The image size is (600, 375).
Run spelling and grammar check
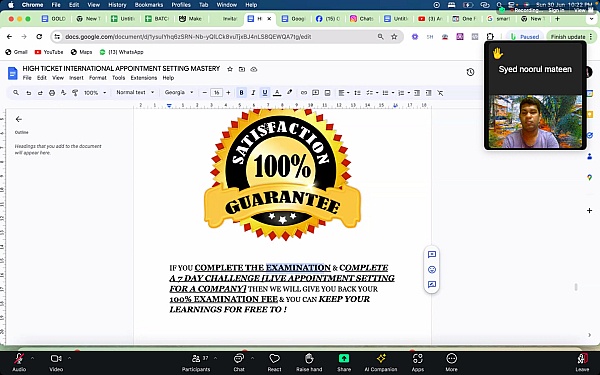[x=64, y=93]
